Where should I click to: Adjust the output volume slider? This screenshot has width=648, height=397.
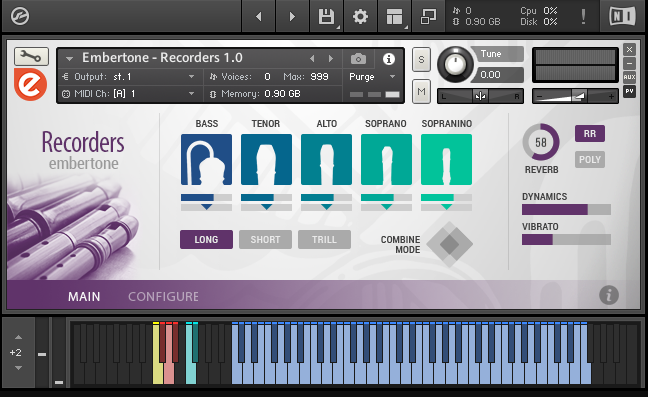pyautogui.click(x=575, y=96)
